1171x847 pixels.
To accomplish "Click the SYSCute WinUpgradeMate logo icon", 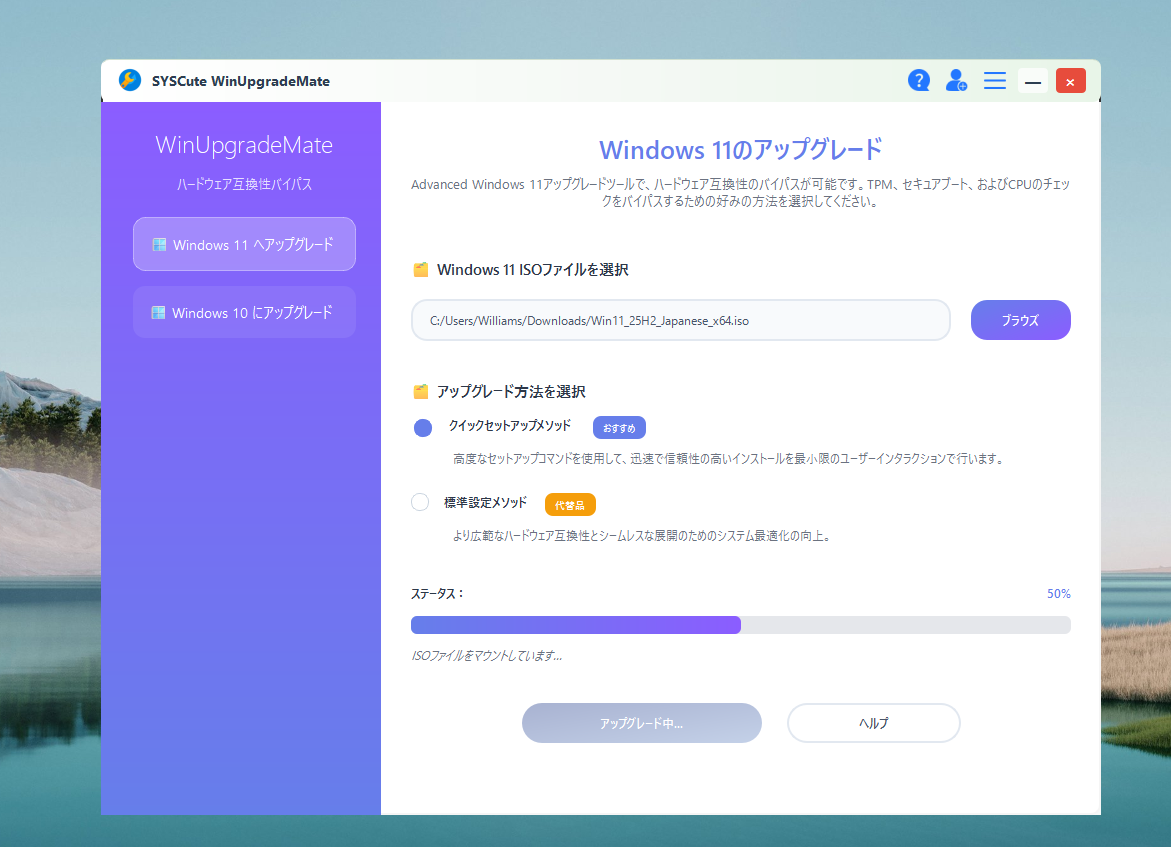I will [129, 80].
